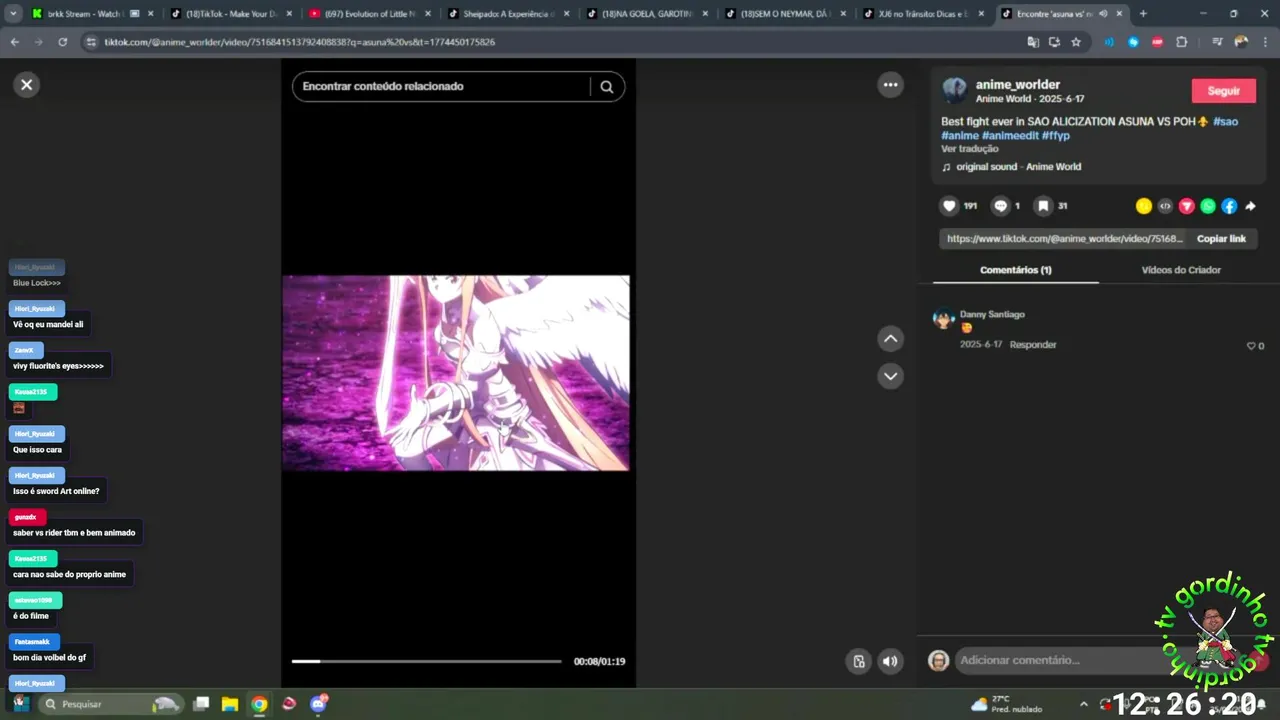Click the search magnifier icon in video search

coord(606,87)
